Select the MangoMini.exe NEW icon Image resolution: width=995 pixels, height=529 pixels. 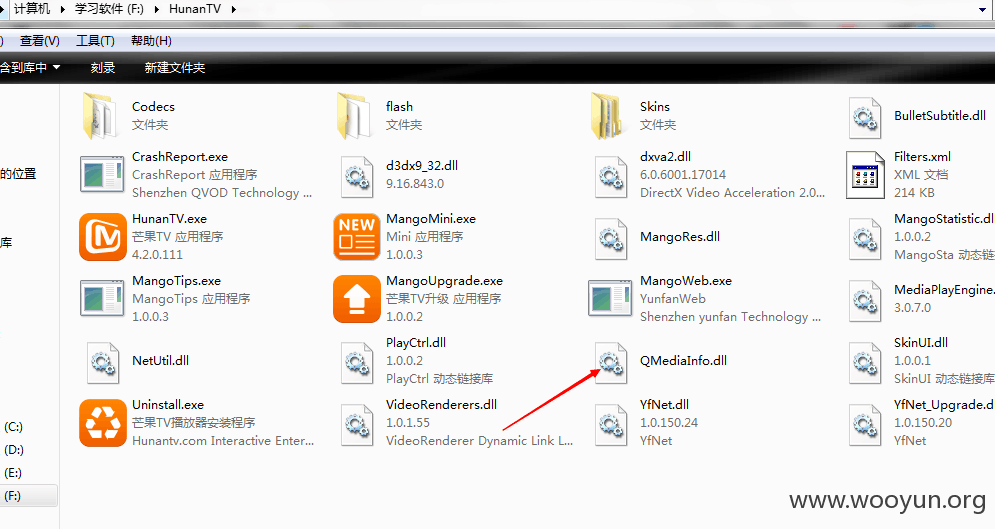[x=357, y=237]
